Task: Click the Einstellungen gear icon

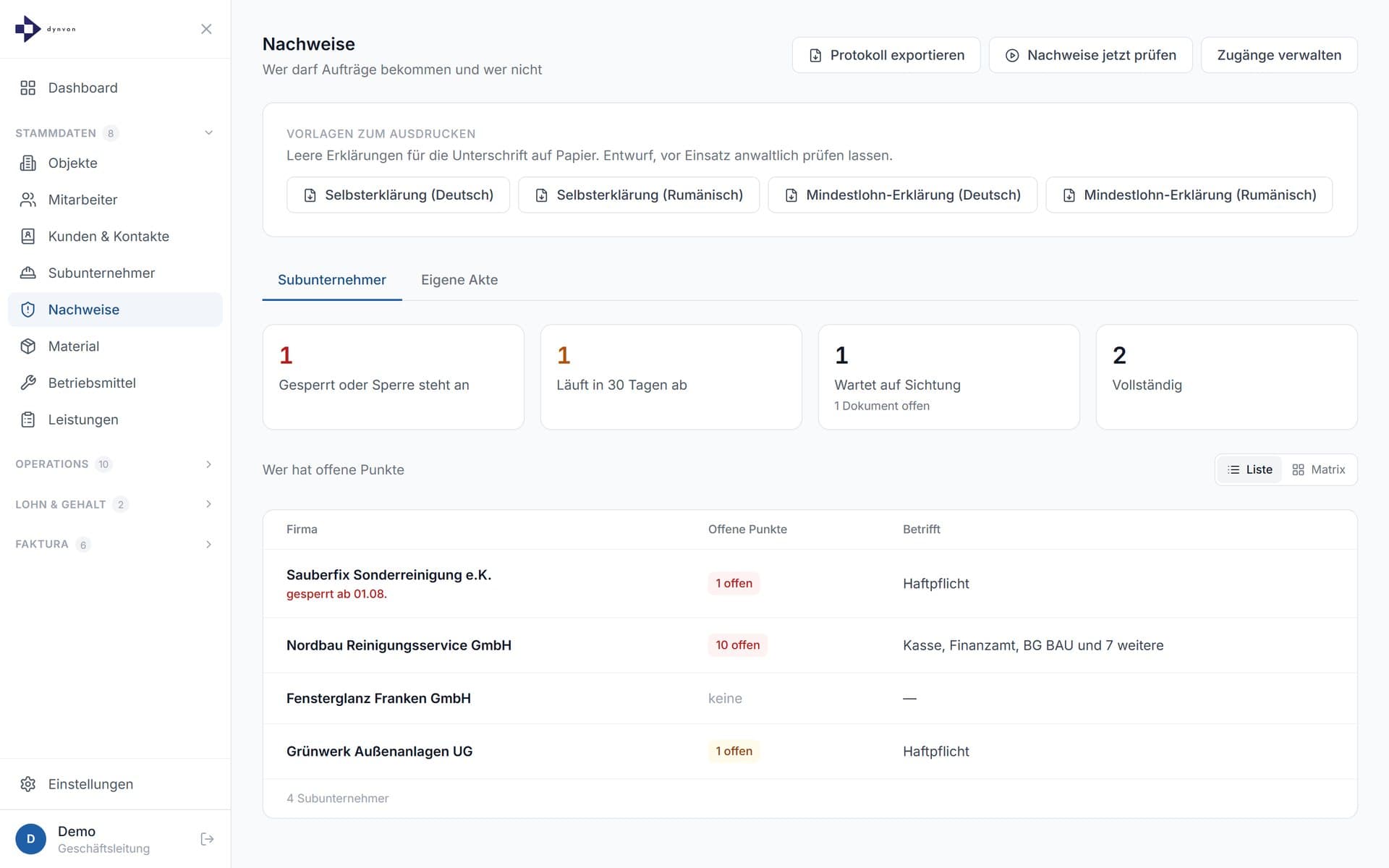Action: point(27,784)
